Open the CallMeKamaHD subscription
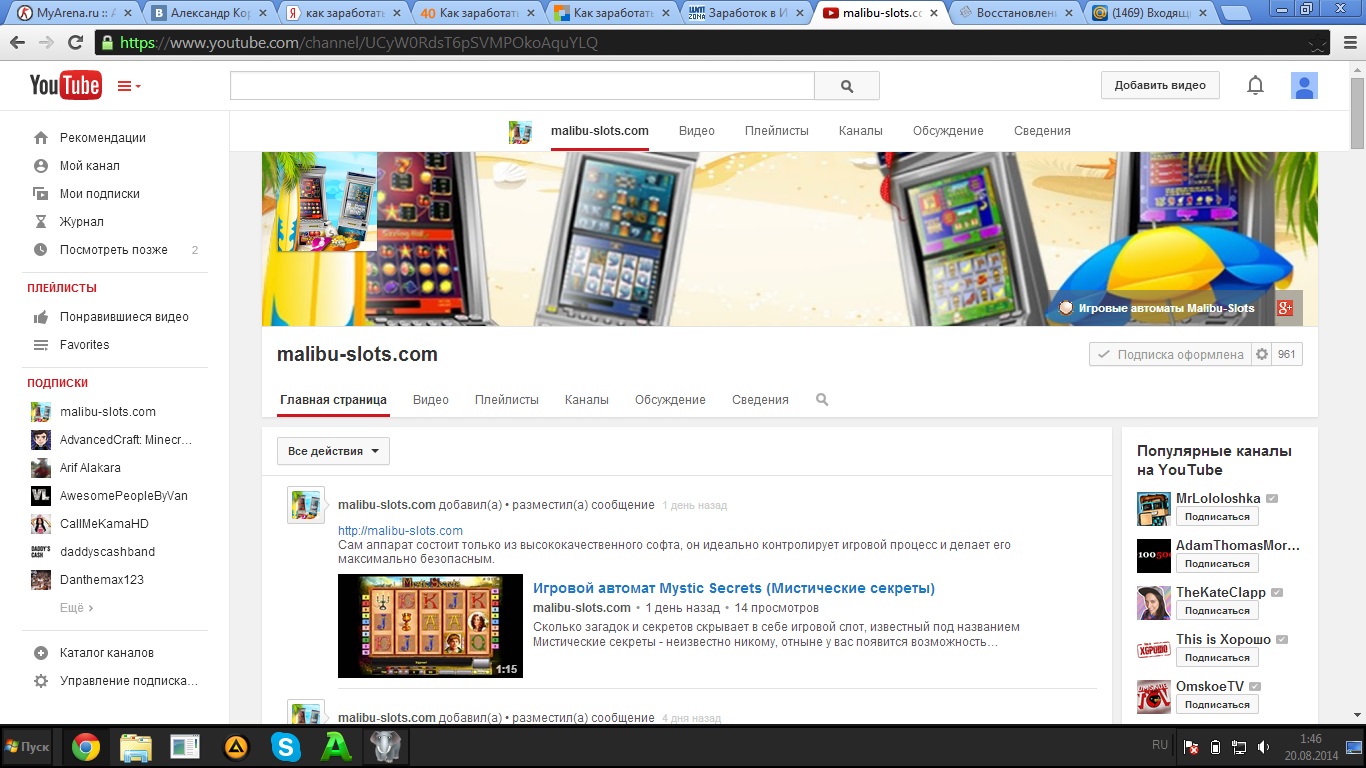 104,524
